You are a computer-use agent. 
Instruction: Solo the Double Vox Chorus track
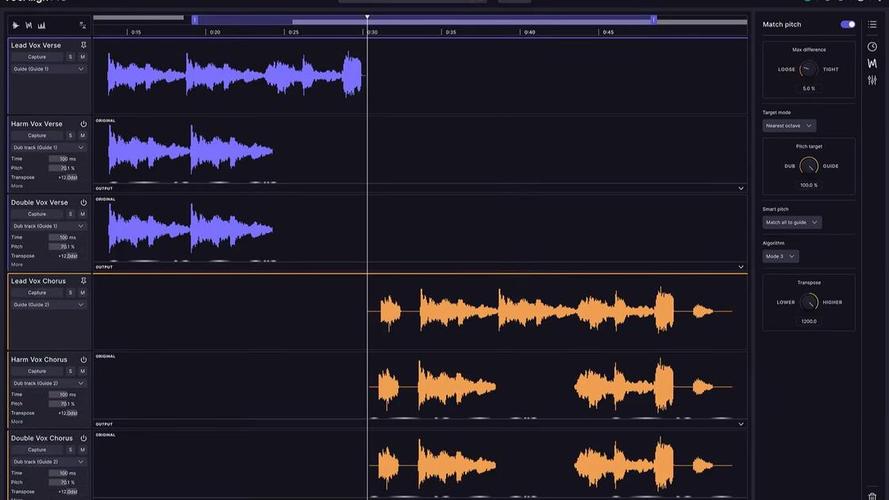pos(70,450)
